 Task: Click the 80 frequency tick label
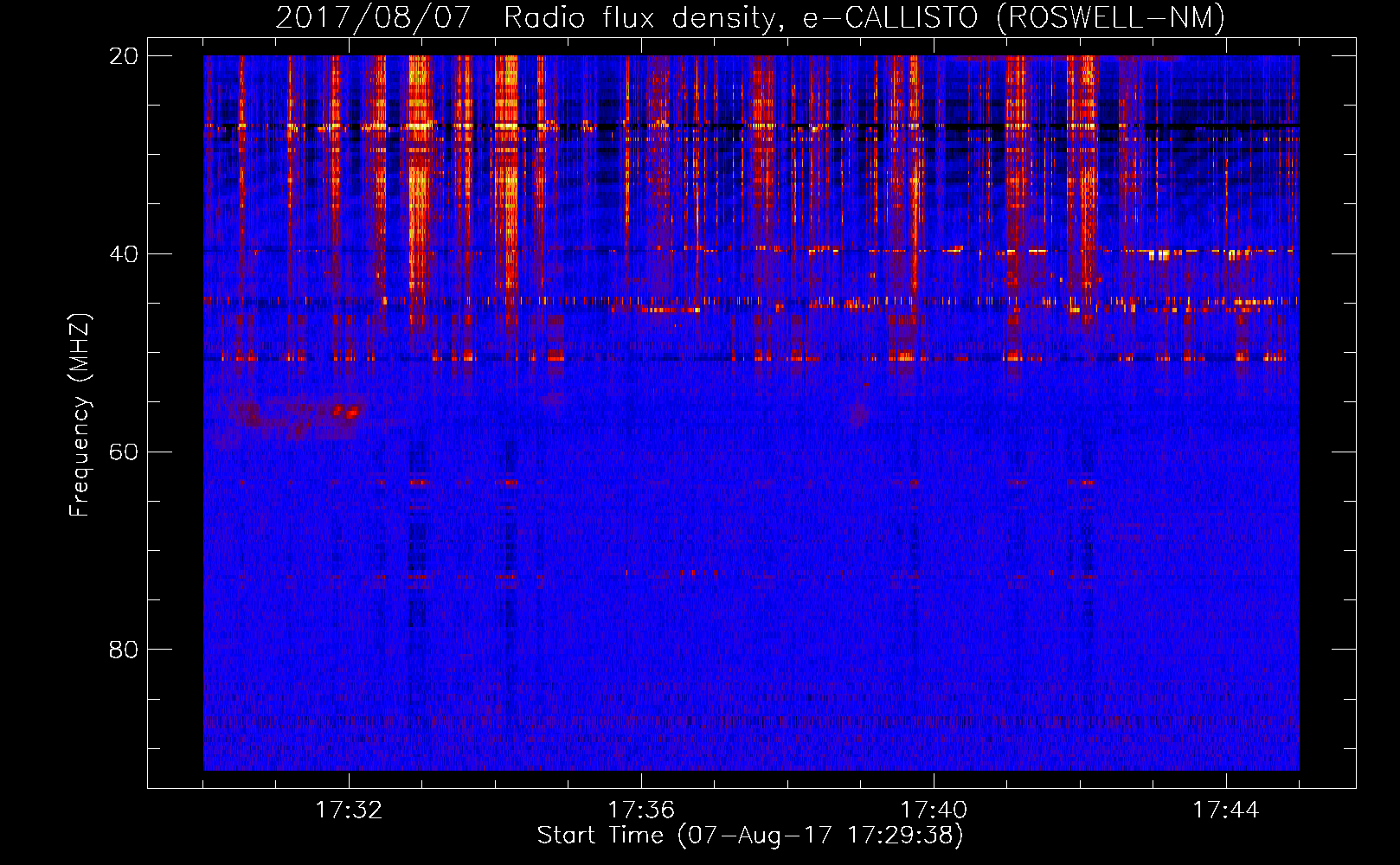(123, 650)
